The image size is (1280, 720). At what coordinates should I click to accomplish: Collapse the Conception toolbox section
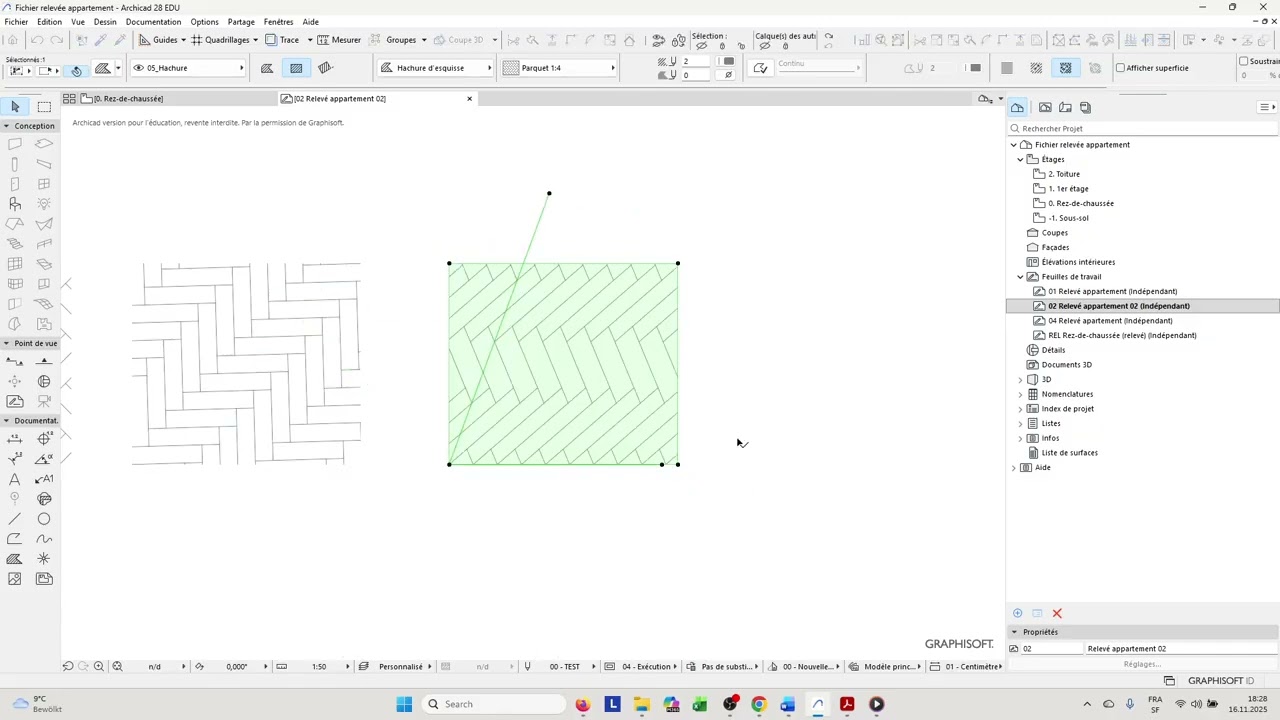click(x=7, y=126)
